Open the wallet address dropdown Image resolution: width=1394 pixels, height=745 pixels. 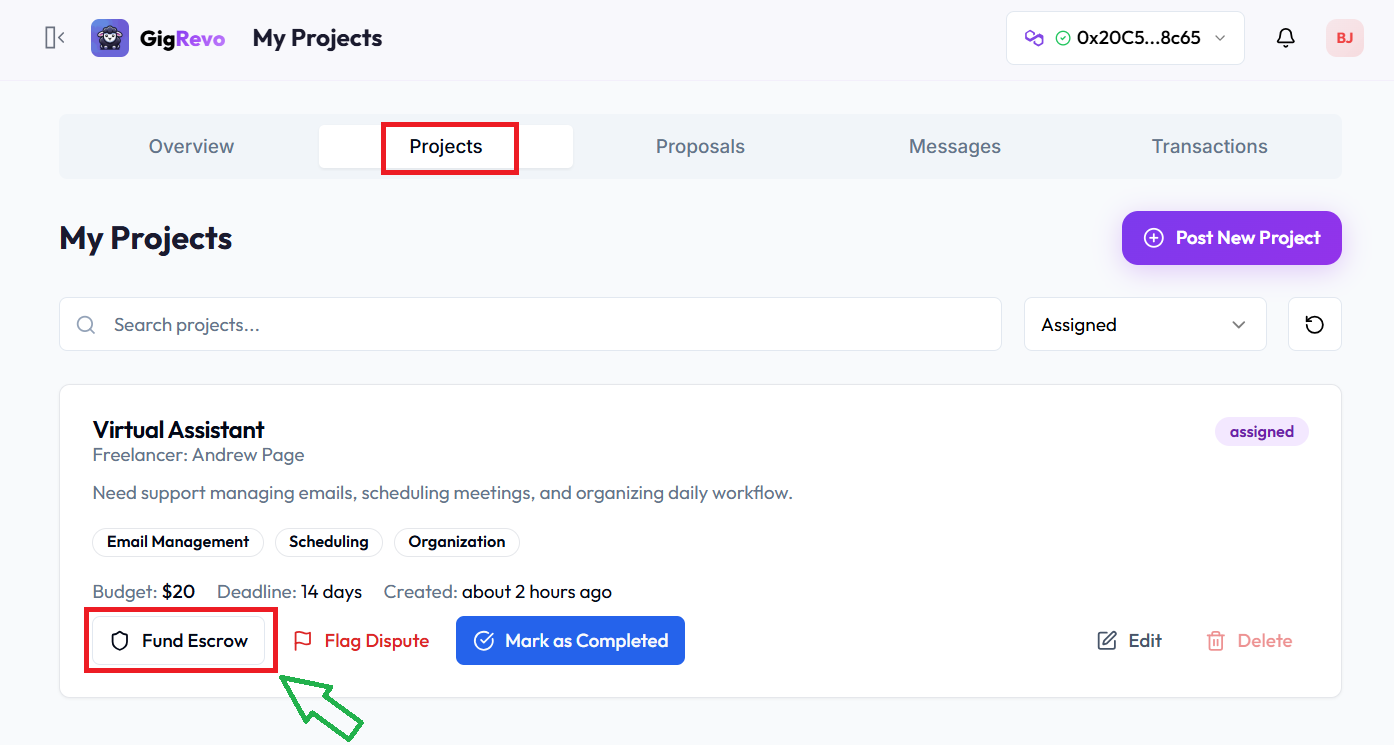click(1124, 37)
